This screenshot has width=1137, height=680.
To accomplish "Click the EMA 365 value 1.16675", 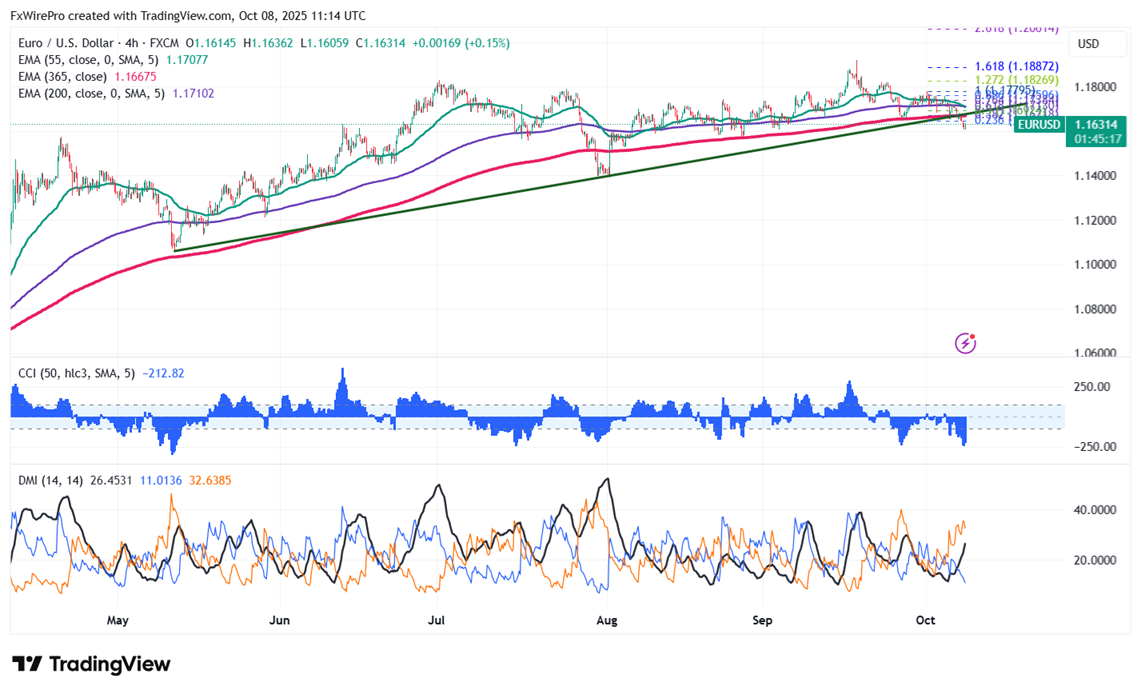I will point(136,76).
